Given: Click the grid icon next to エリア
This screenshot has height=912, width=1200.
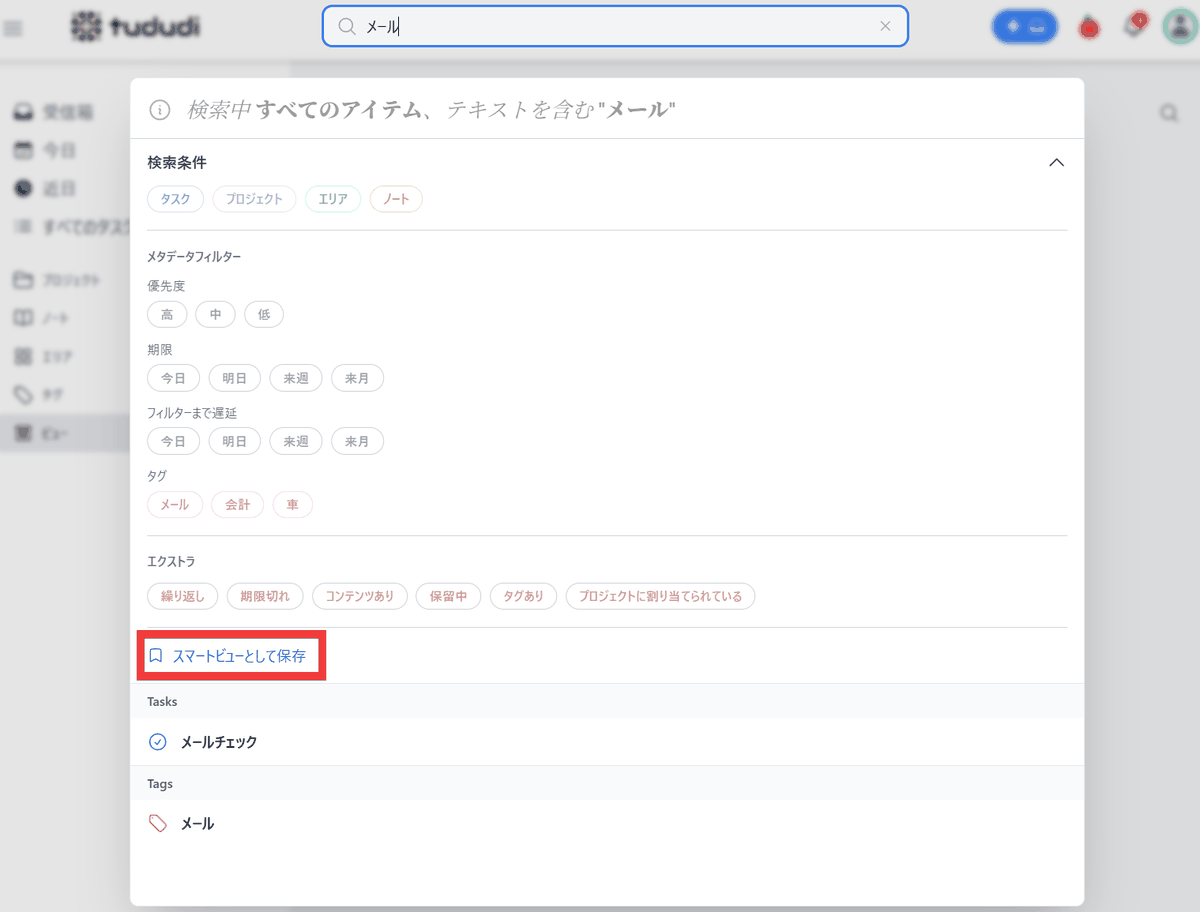Looking at the screenshot, I should pos(23,356).
